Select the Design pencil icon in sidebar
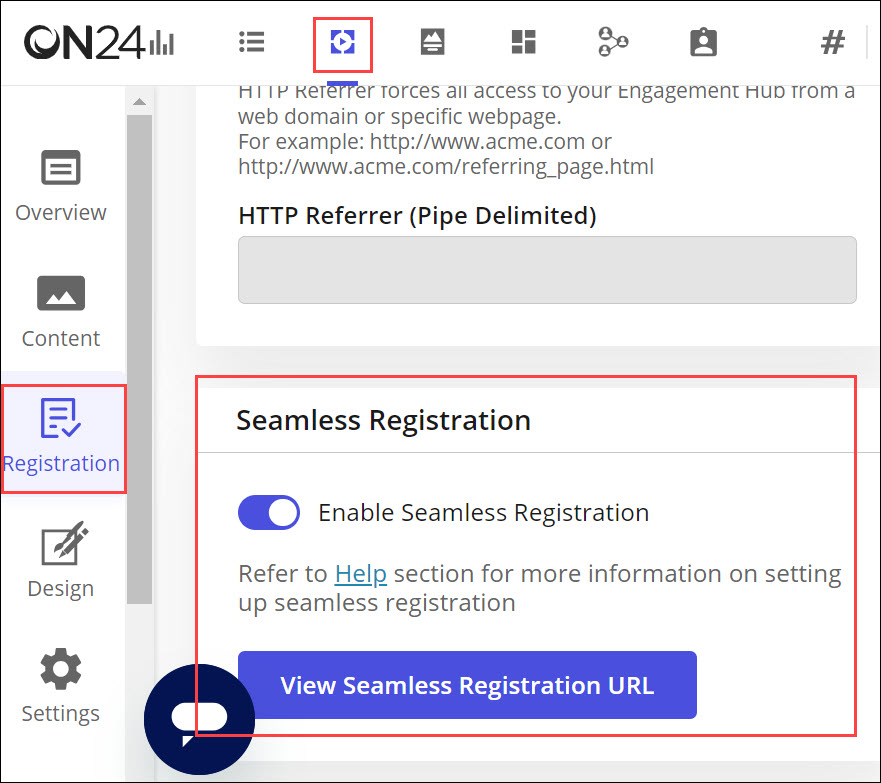 coord(60,544)
